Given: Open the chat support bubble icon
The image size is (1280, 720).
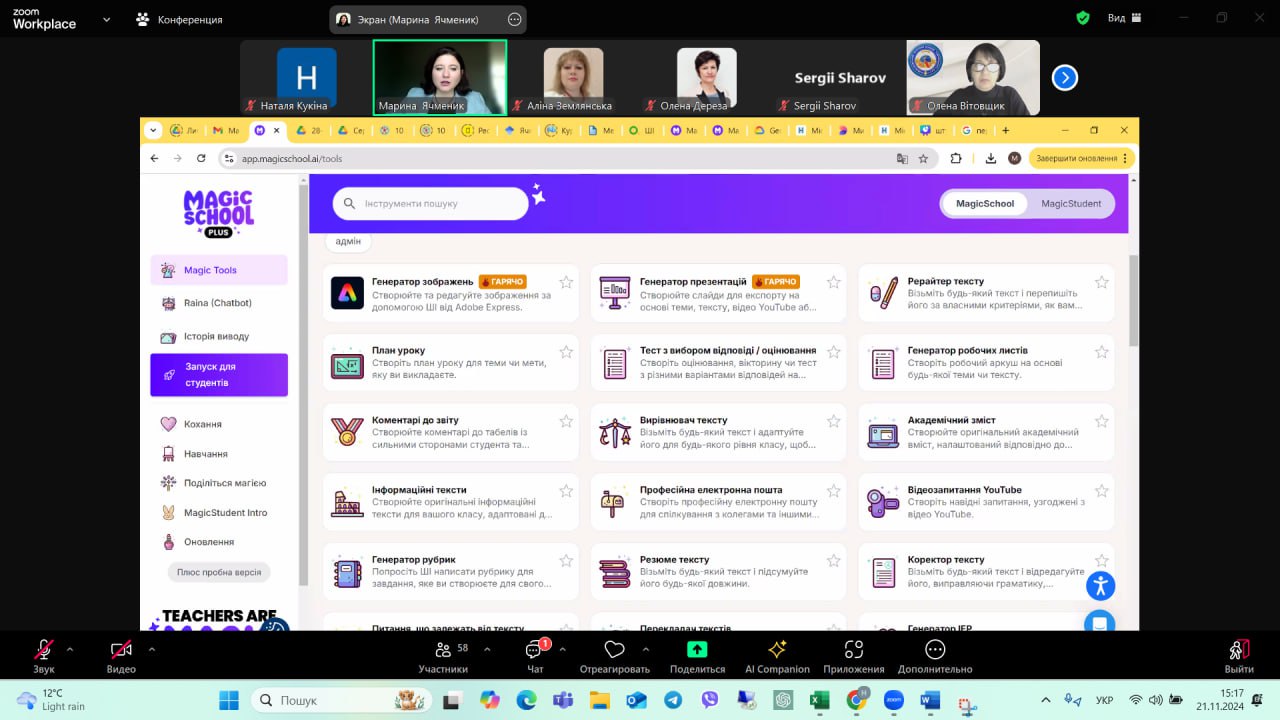Looking at the screenshot, I should pyautogui.click(x=1100, y=623).
